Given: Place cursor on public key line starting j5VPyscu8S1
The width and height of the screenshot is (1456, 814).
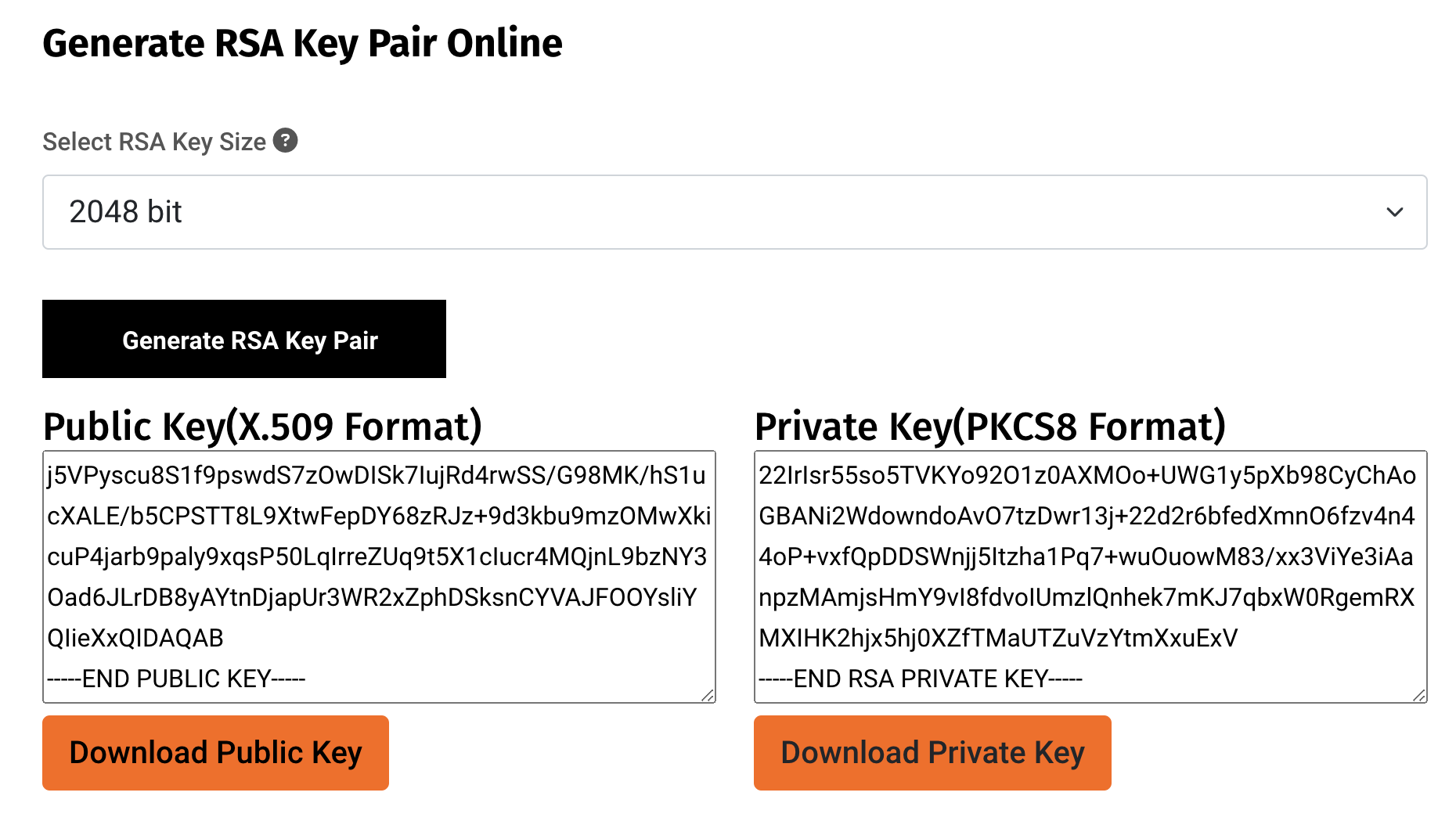Looking at the screenshot, I should [377, 475].
